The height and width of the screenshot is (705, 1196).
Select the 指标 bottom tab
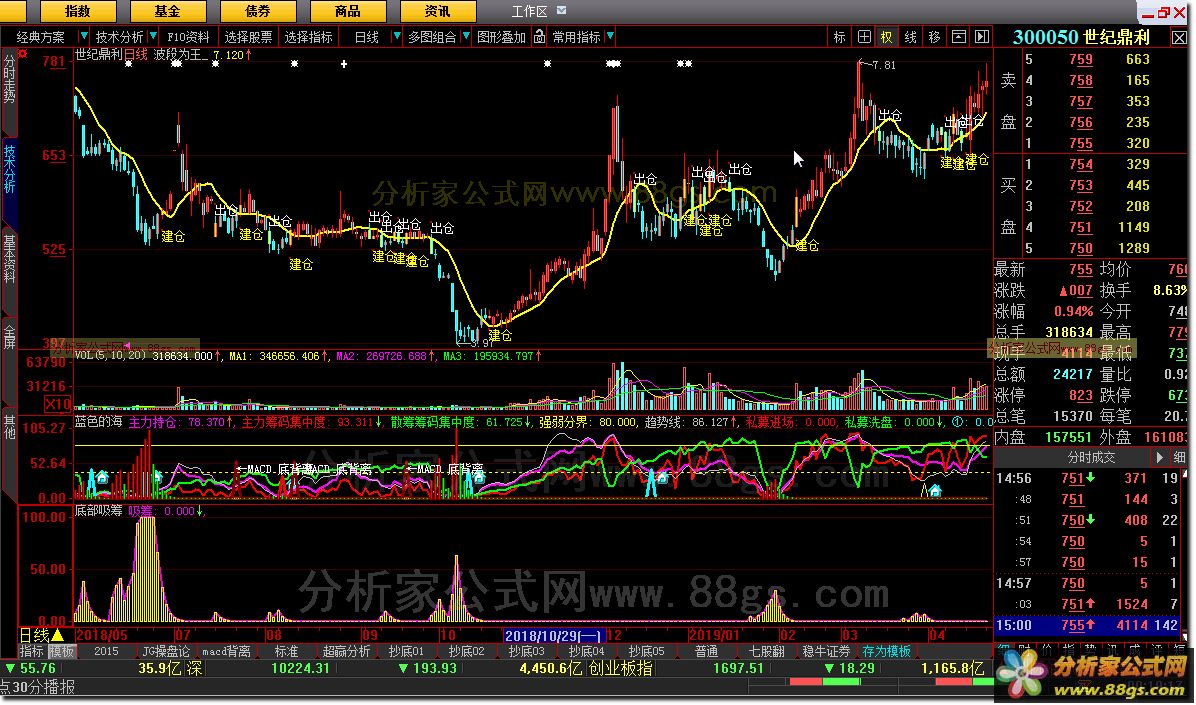[31, 652]
